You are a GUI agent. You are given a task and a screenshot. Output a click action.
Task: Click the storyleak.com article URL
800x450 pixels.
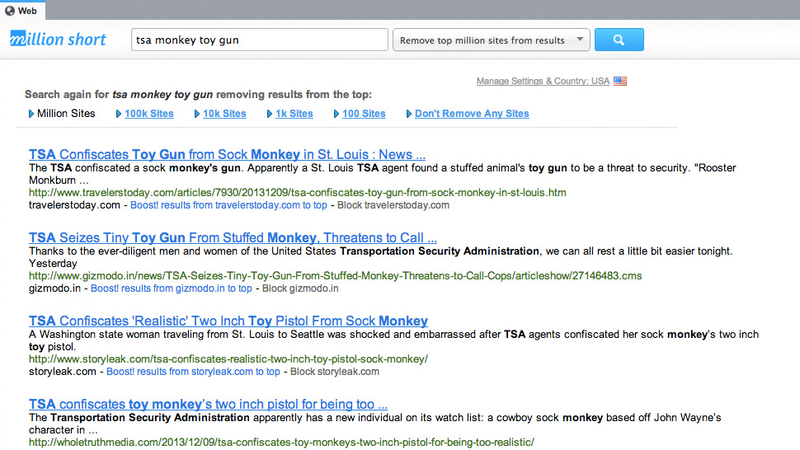coord(228,359)
